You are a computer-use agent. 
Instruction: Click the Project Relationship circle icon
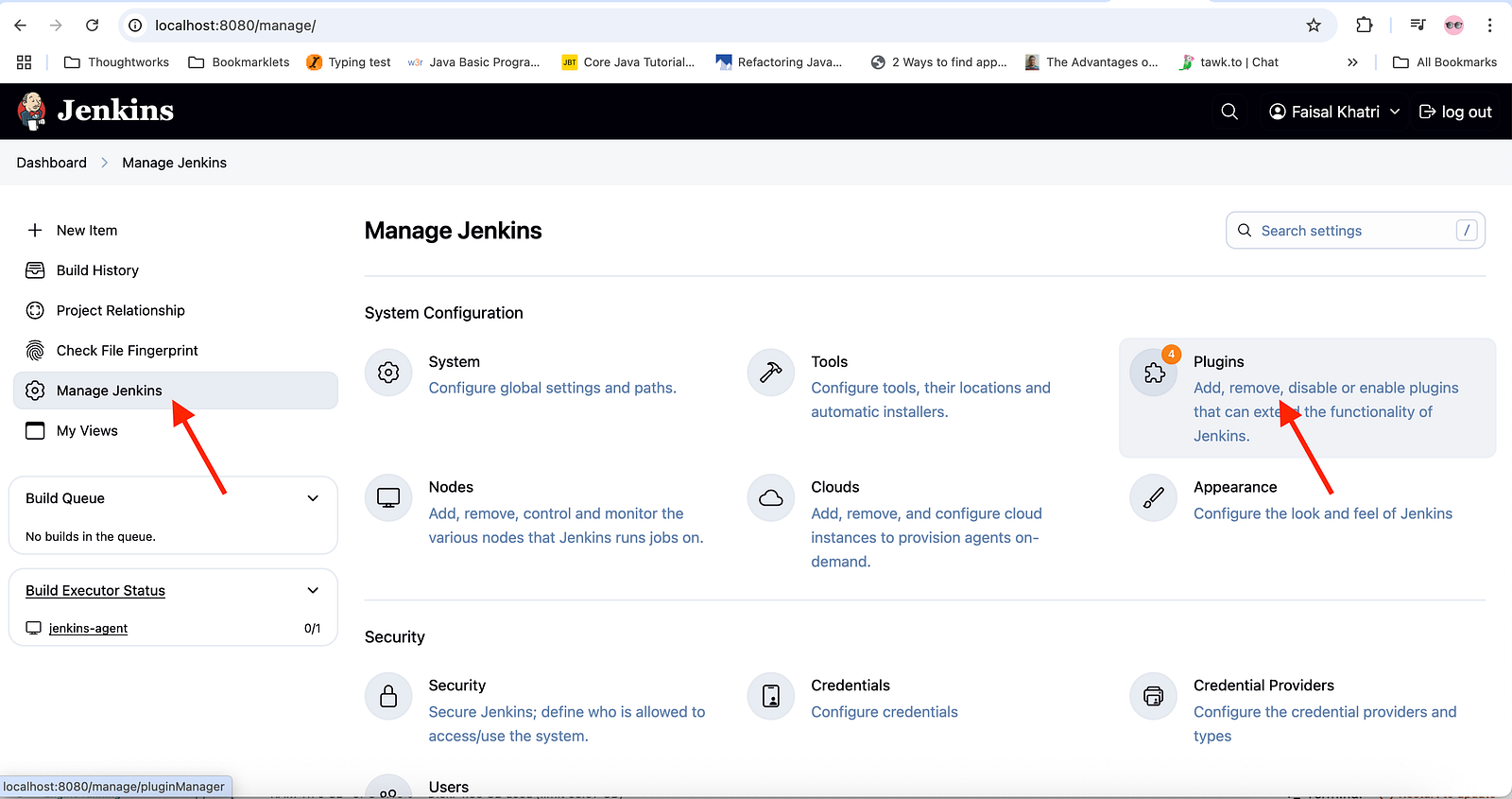tap(35, 310)
